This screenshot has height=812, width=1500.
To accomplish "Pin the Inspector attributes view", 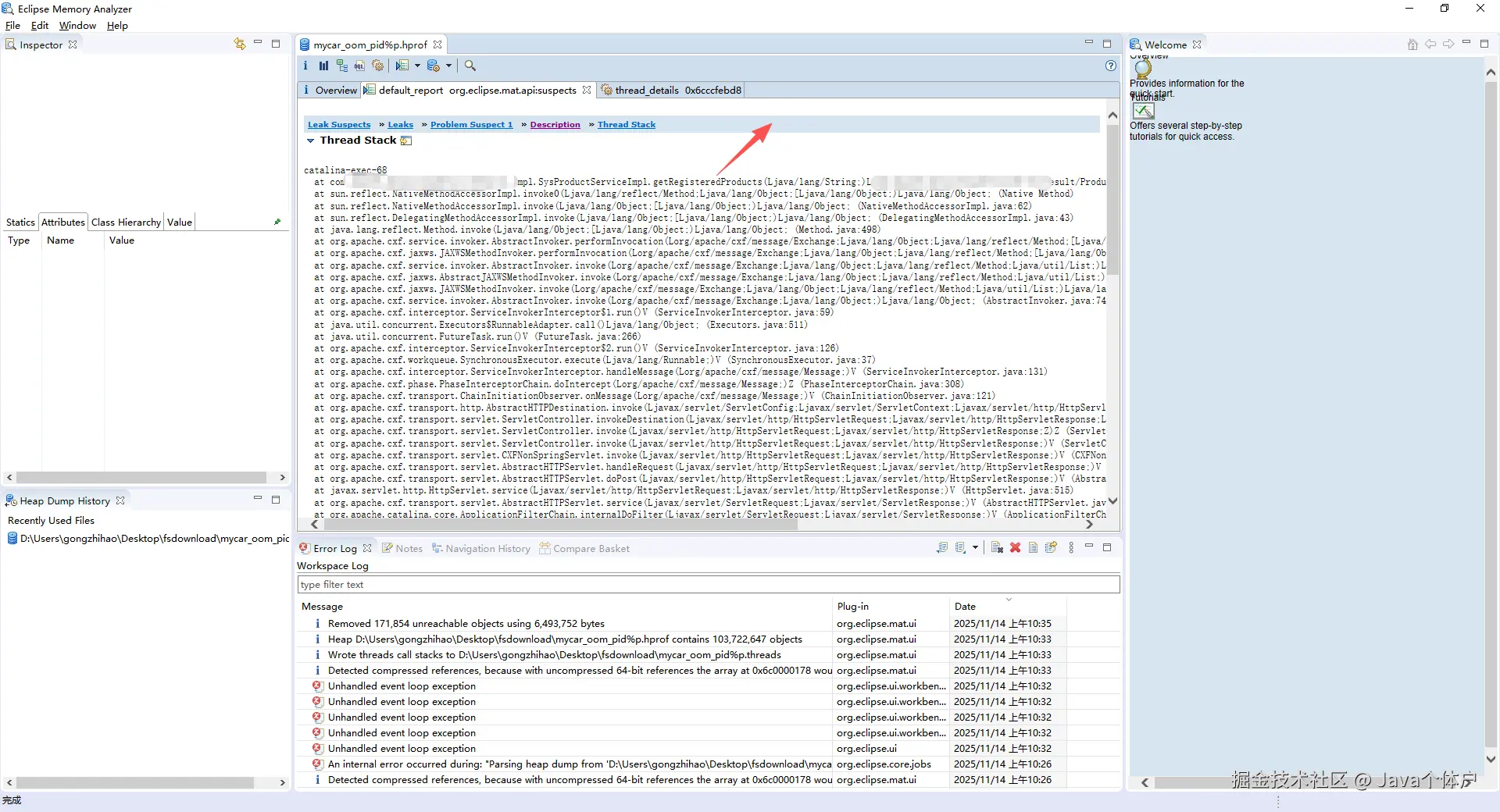I will (277, 222).
